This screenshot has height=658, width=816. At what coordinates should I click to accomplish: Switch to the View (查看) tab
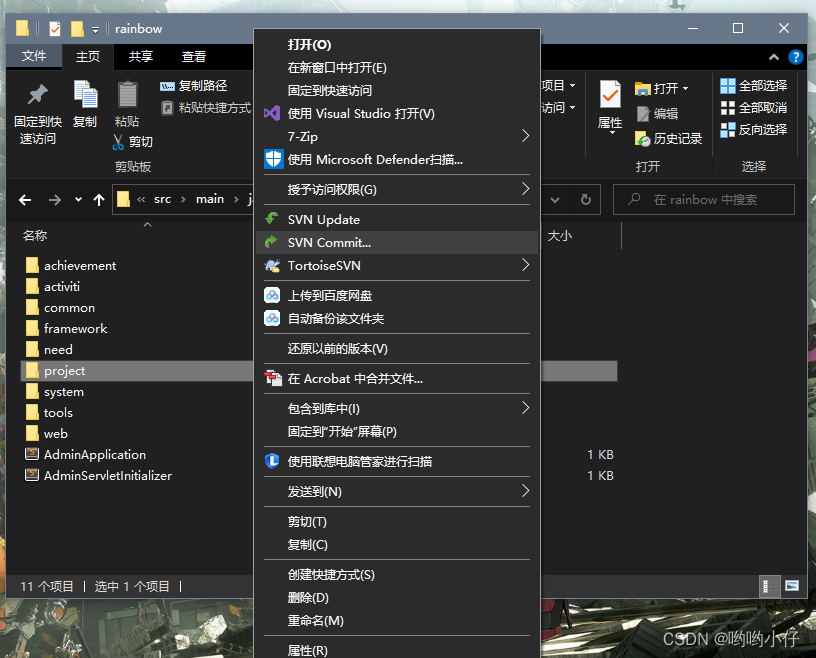[194, 56]
